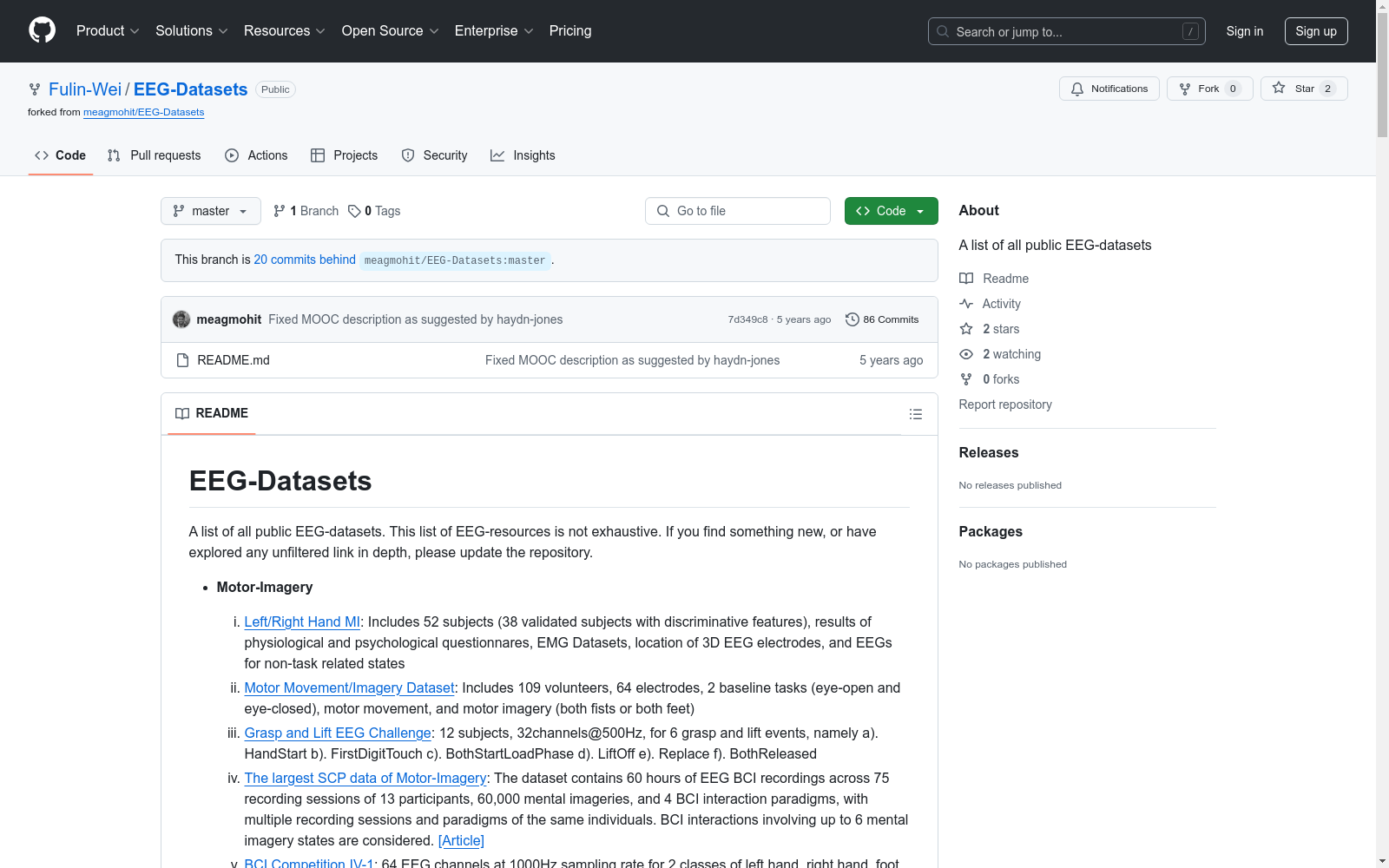This screenshot has height=868, width=1389.
Task: View the 86 Commits history
Action: [x=882, y=319]
